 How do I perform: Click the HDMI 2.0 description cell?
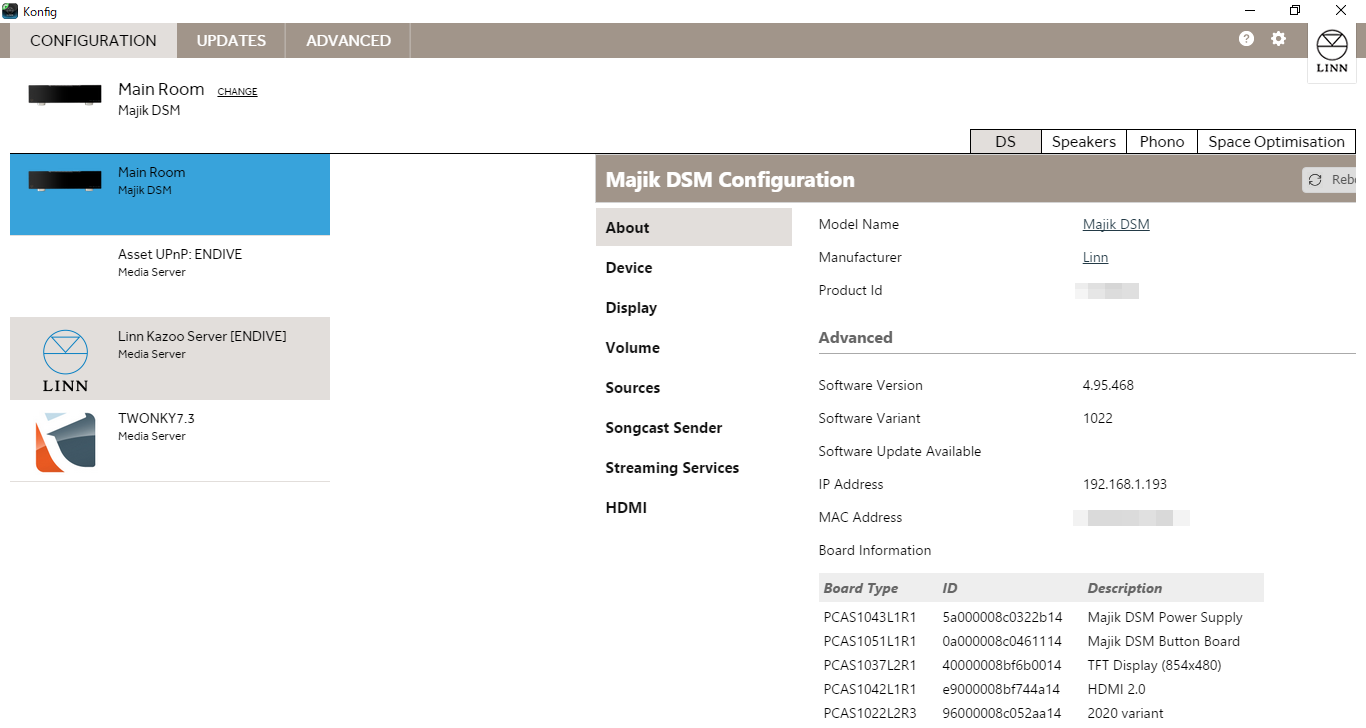1116,689
